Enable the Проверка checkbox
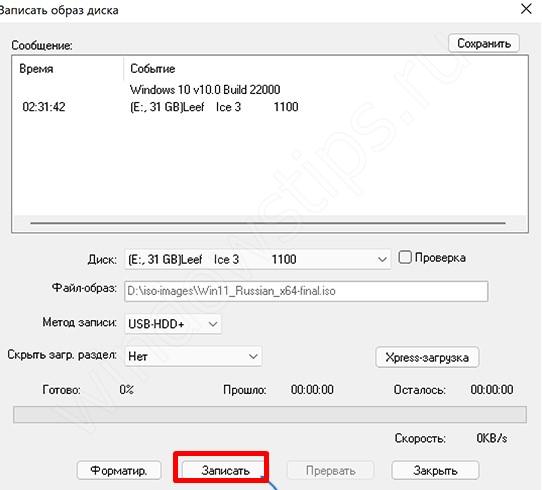 click(405, 257)
